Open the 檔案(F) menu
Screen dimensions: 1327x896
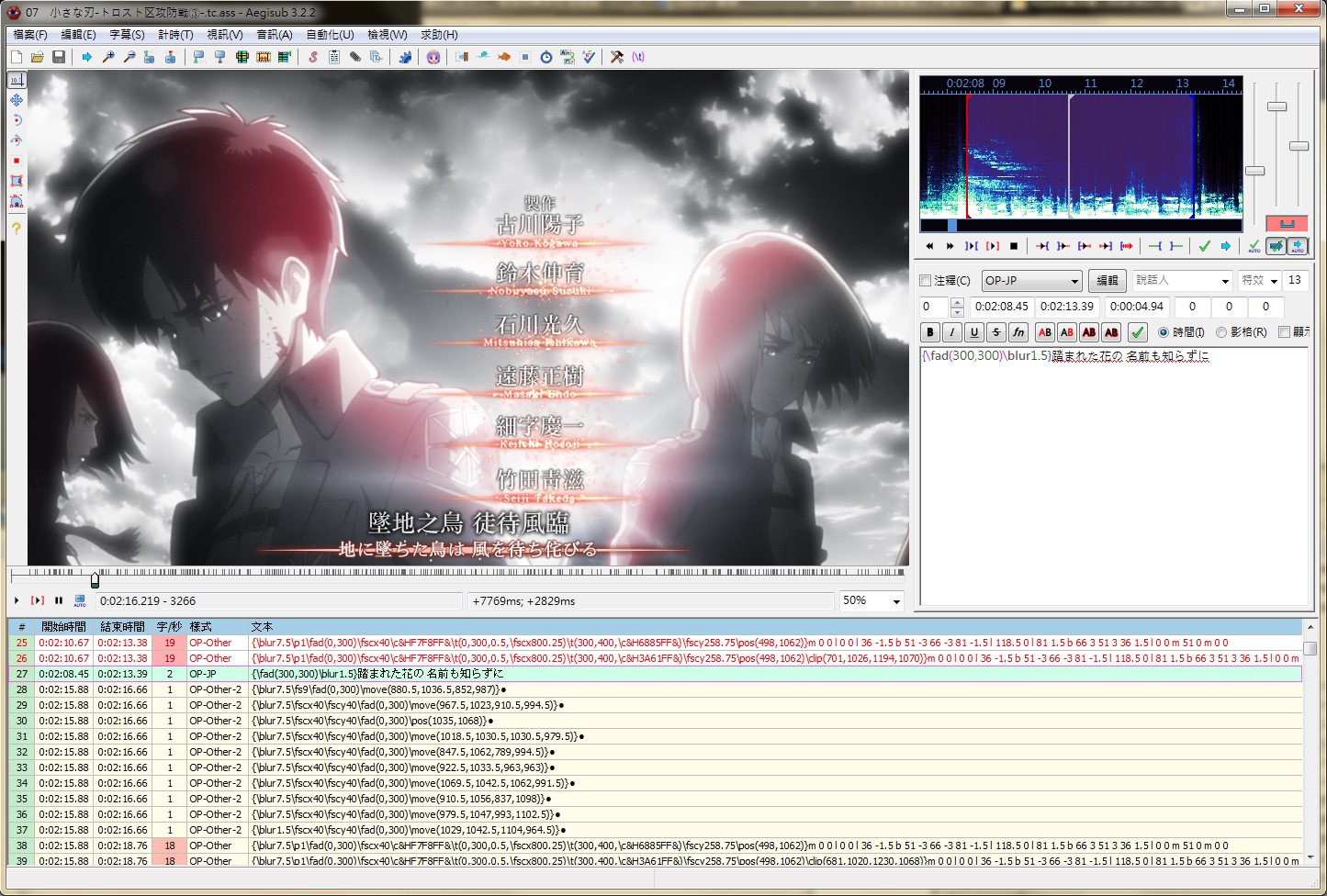30,35
